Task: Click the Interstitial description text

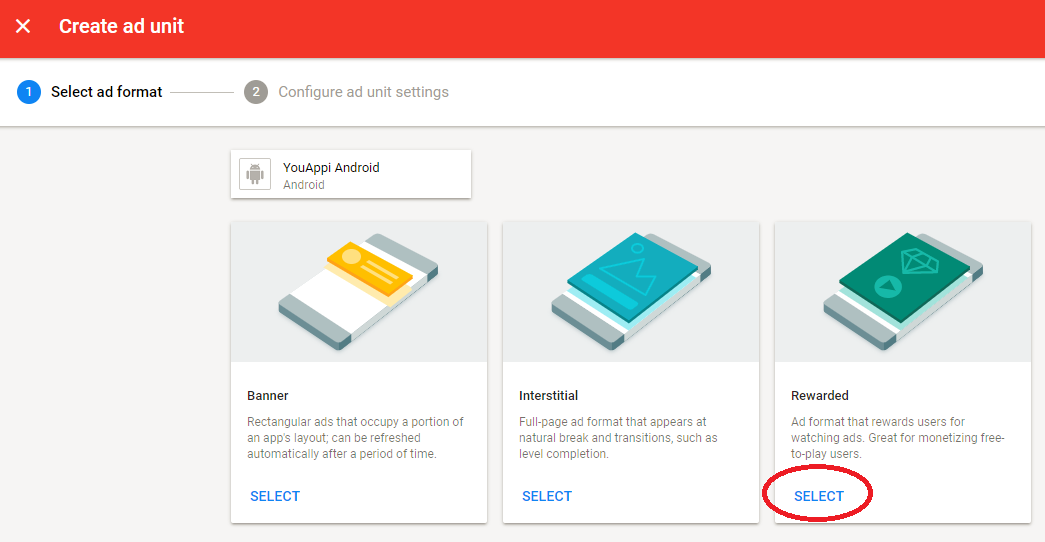Action: click(618, 438)
